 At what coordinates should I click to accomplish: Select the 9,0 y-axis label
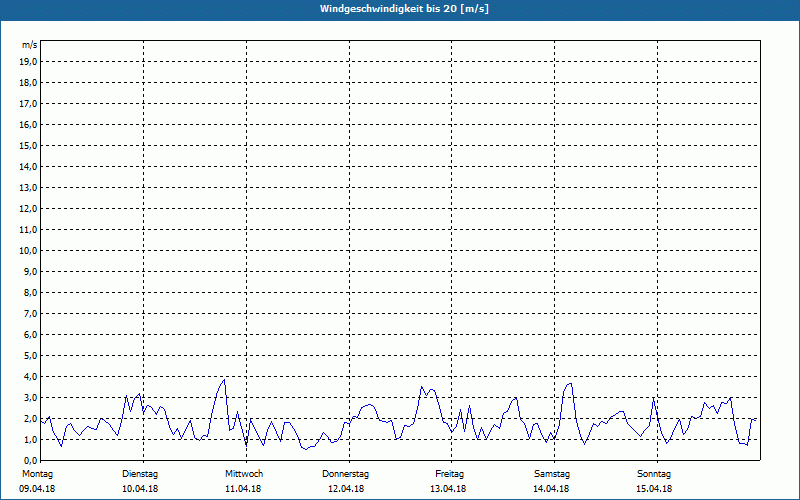[x=30, y=271]
